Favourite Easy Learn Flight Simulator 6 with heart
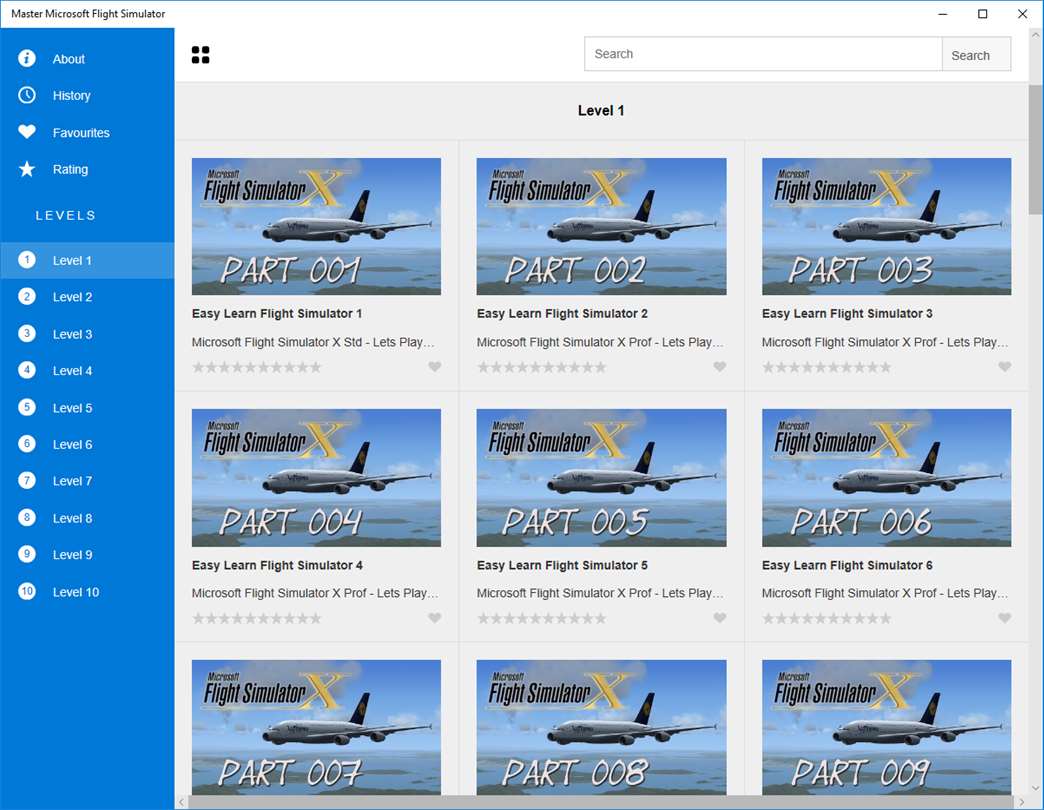The image size is (1044, 810). pyautogui.click(x=1005, y=618)
